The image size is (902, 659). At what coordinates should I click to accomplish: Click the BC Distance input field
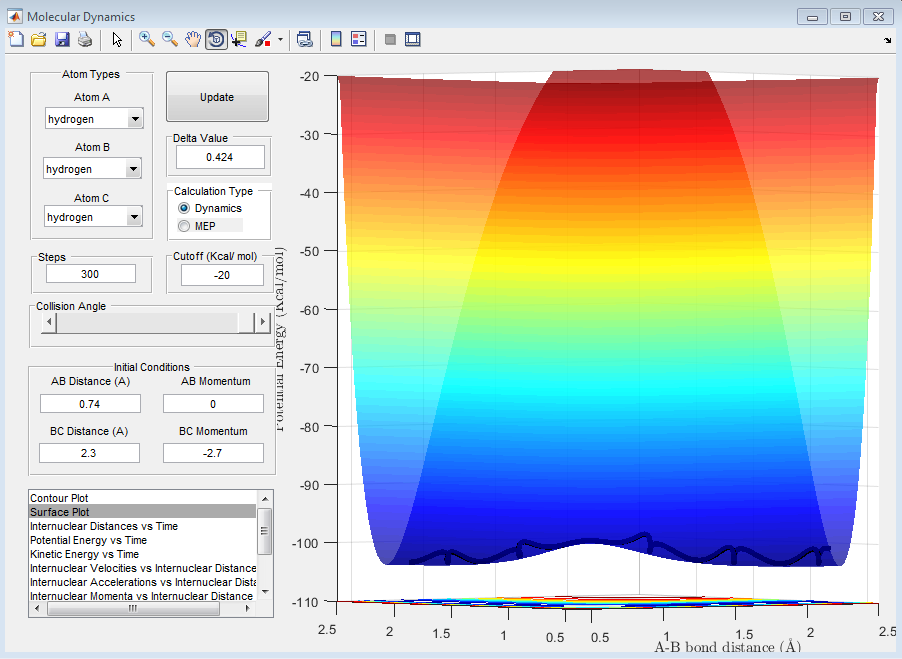[x=90, y=453]
